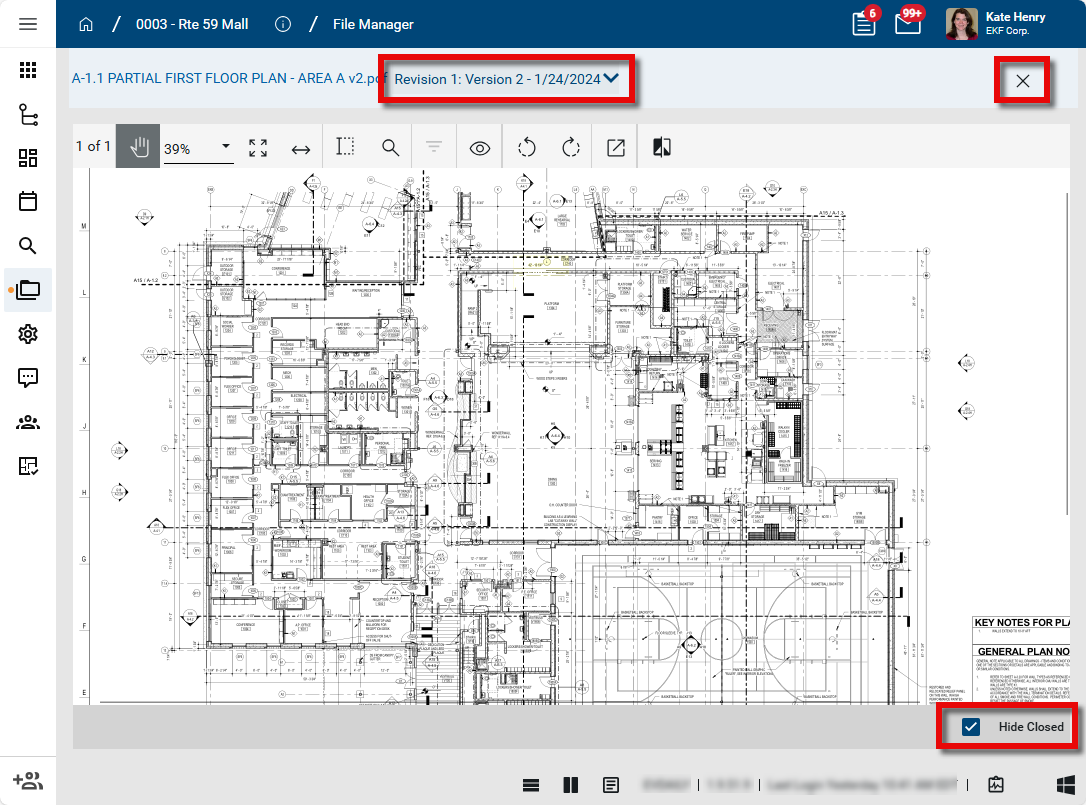The width and height of the screenshot is (1086, 805).
Task: Go to 0003 - Rte 59 Mall breadcrumb
Action: coord(192,24)
